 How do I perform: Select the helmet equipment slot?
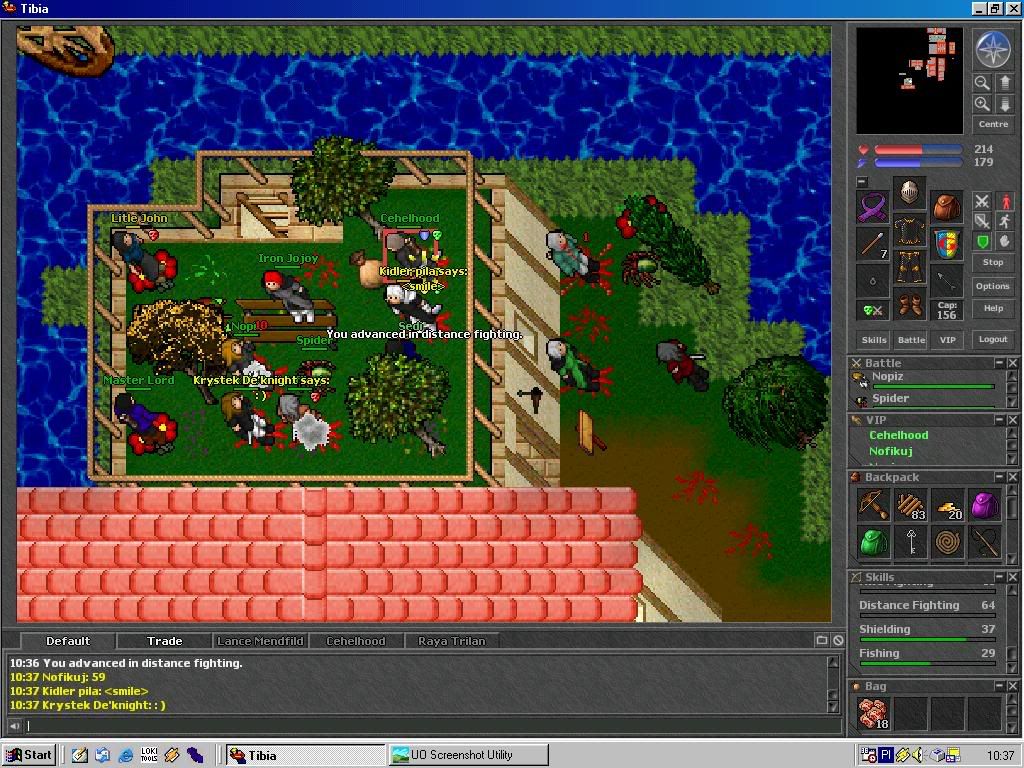(x=909, y=192)
